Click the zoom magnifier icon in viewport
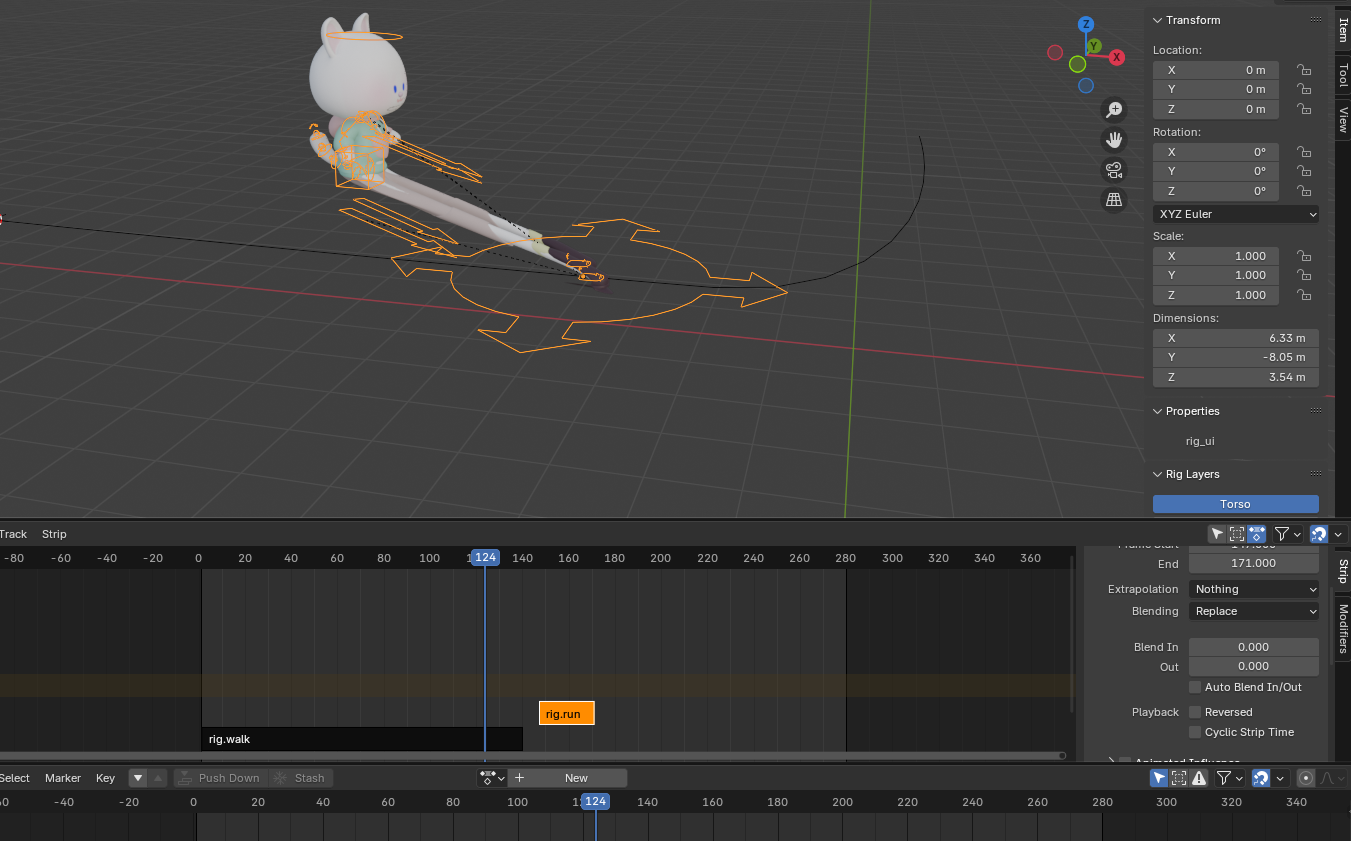Viewport: 1351px width, 841px height. pos(1114,110)
